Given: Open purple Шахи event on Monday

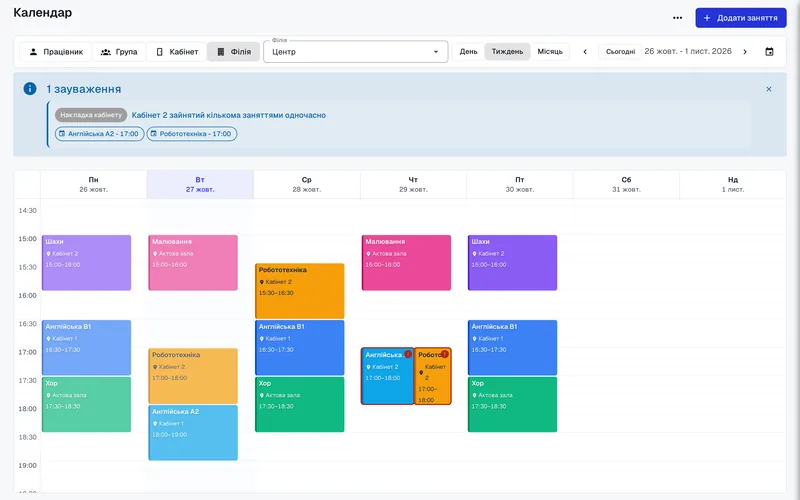Looking at the screenshot, I should click(x=86, y=263).
